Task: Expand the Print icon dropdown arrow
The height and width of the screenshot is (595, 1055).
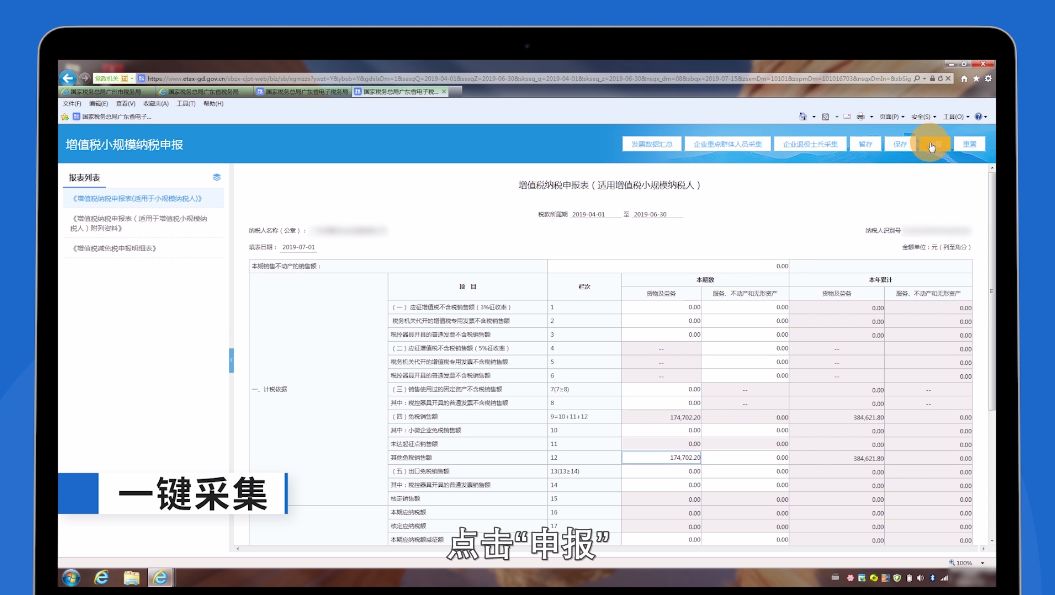Action: [x=871, y=116]
